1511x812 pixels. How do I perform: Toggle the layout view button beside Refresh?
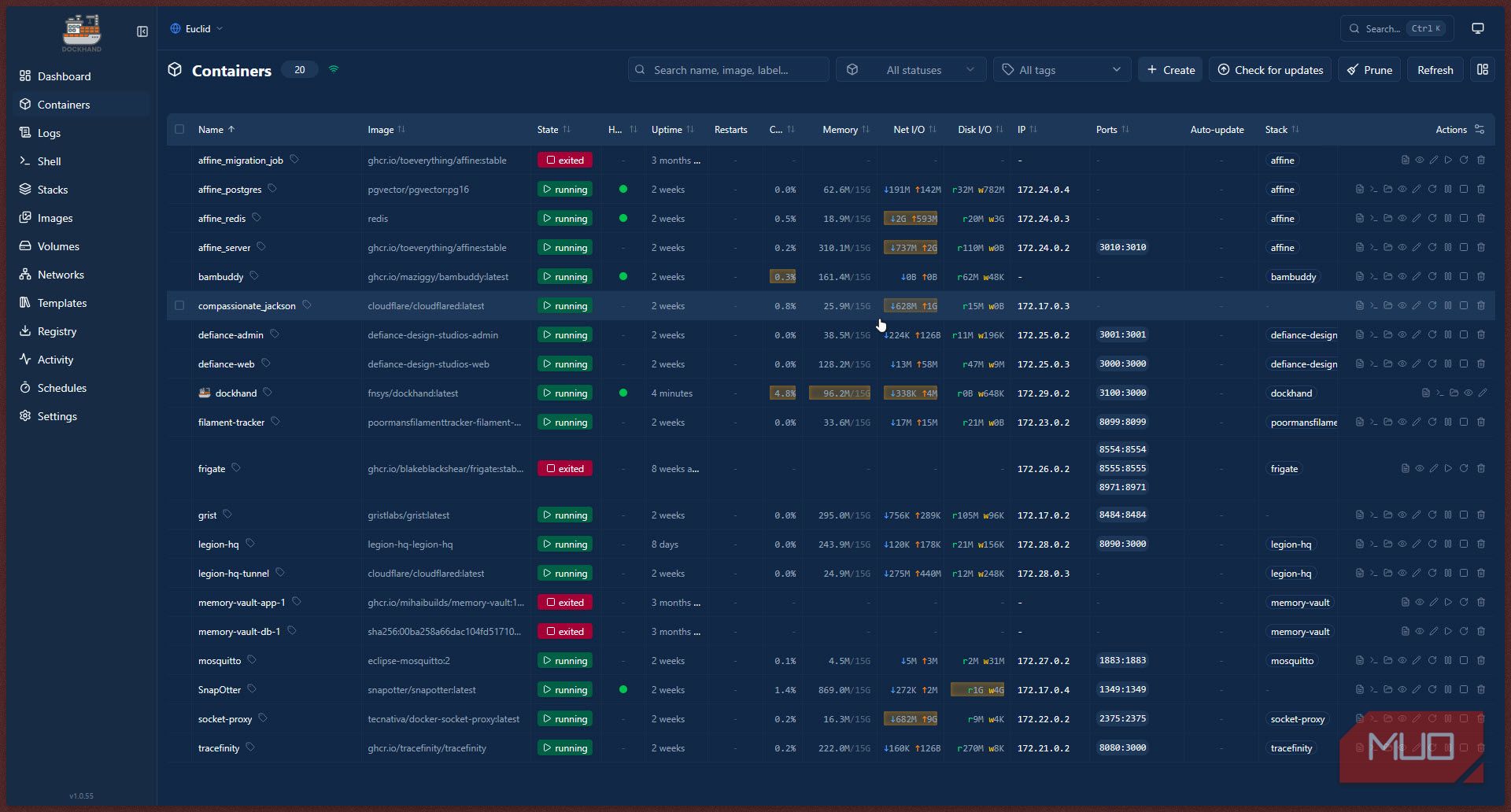(1483, 69)
